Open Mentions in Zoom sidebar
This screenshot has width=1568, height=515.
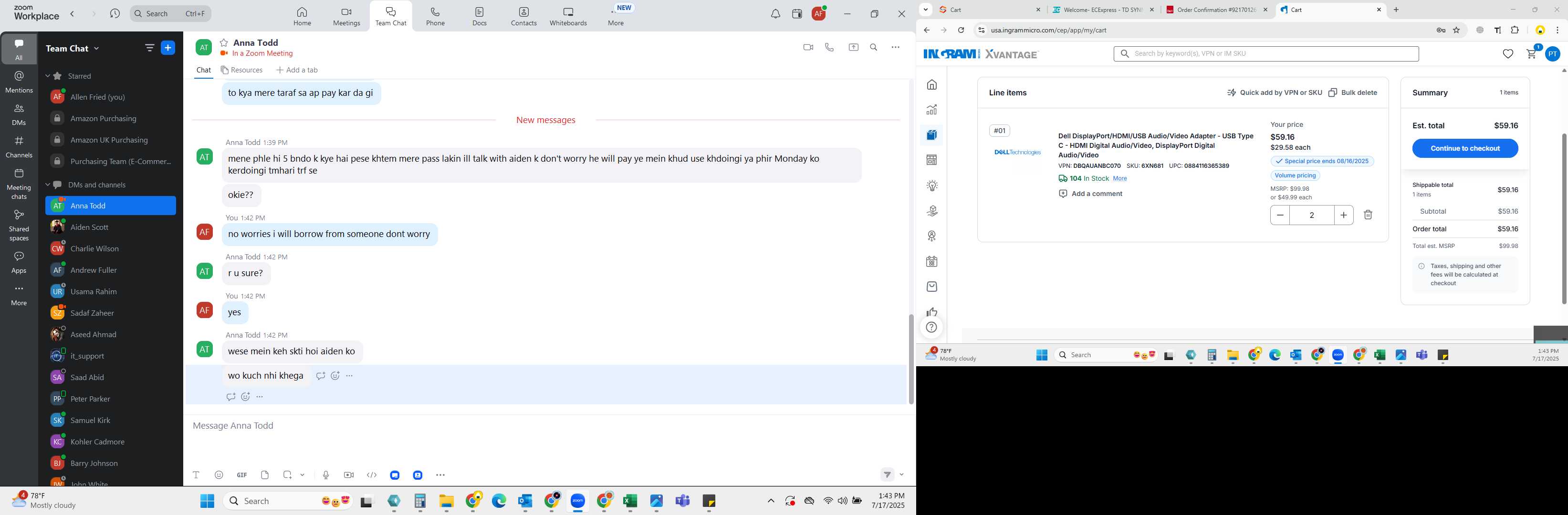pos(19,82)
